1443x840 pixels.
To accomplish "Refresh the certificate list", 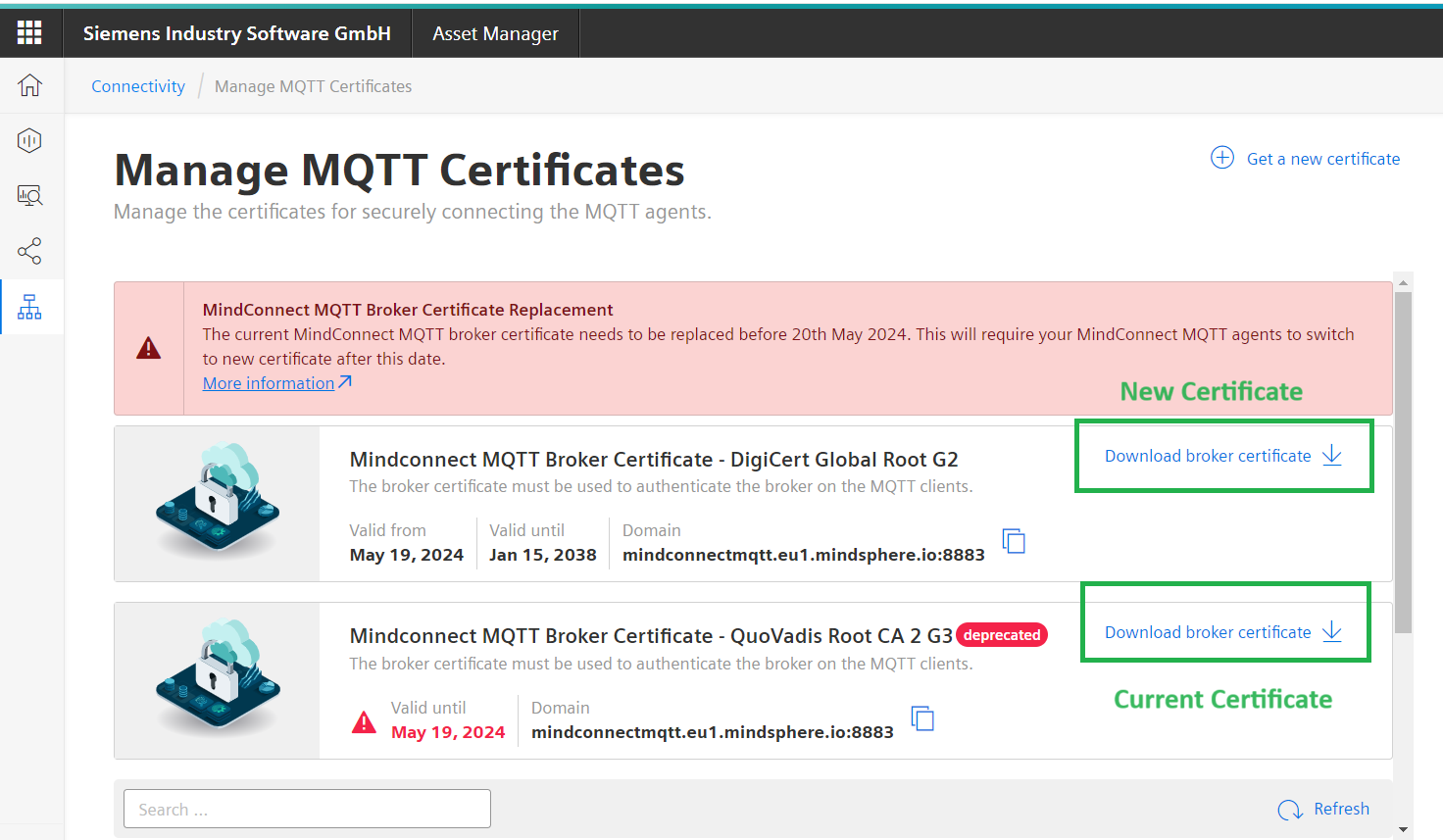I will (x=1323, y=809).
